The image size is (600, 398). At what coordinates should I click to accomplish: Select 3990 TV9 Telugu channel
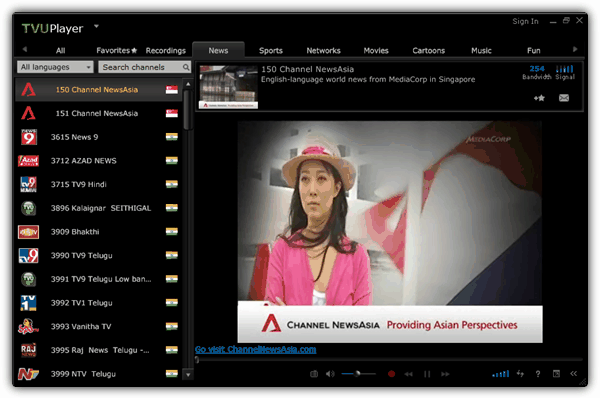99,256
